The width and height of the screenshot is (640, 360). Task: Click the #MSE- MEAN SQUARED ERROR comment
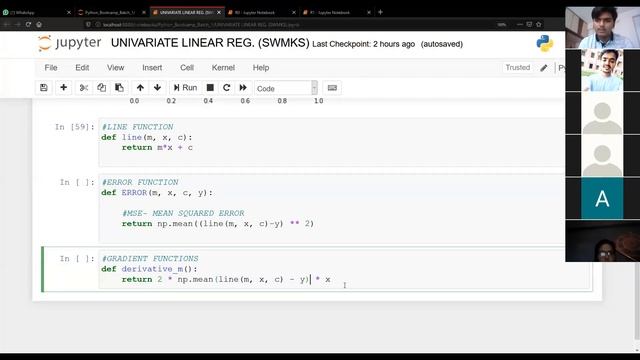coord(183,213)
